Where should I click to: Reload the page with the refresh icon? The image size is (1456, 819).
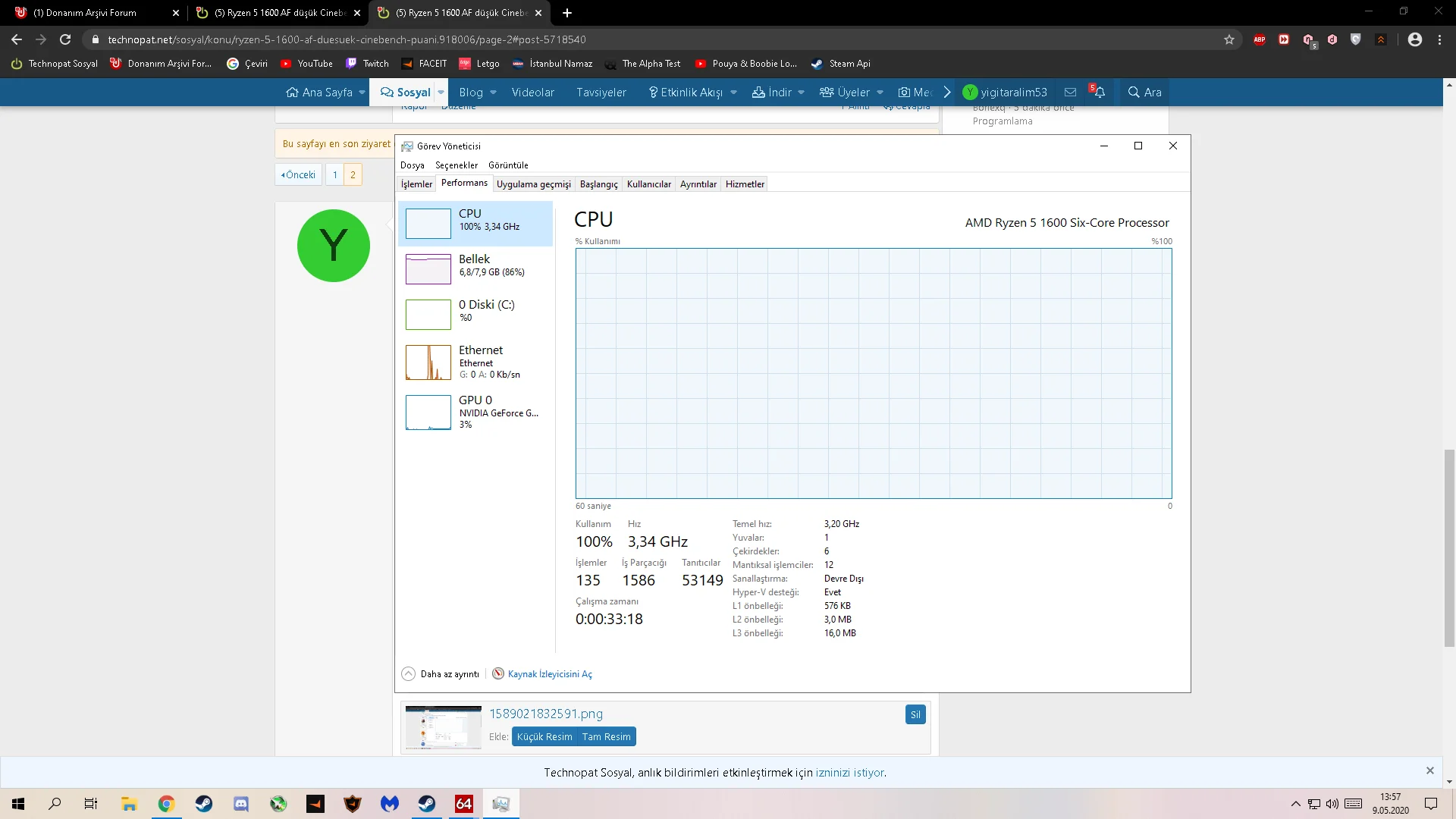coord(65,39)
